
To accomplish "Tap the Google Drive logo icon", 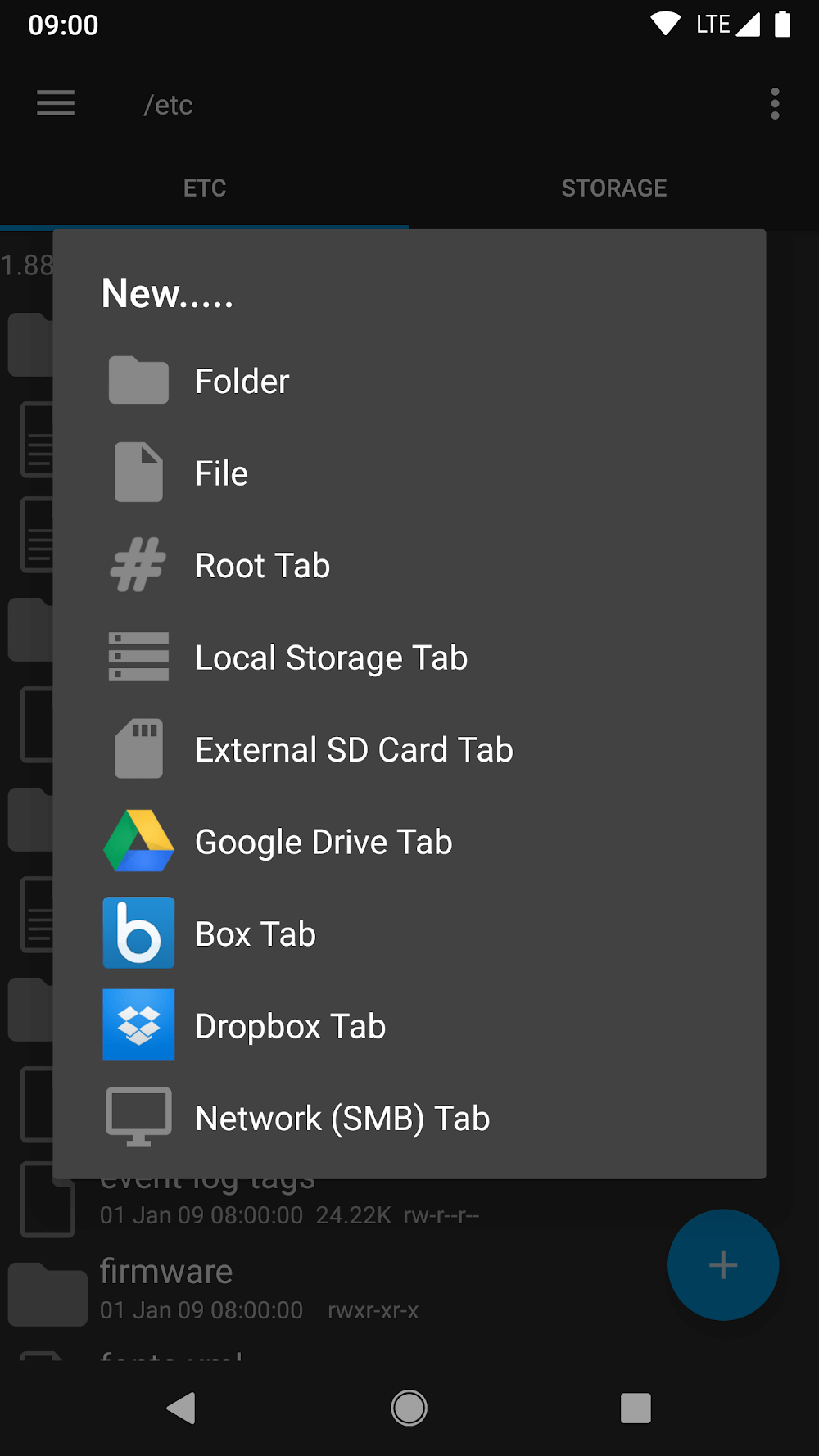I will tap(138, 841).
